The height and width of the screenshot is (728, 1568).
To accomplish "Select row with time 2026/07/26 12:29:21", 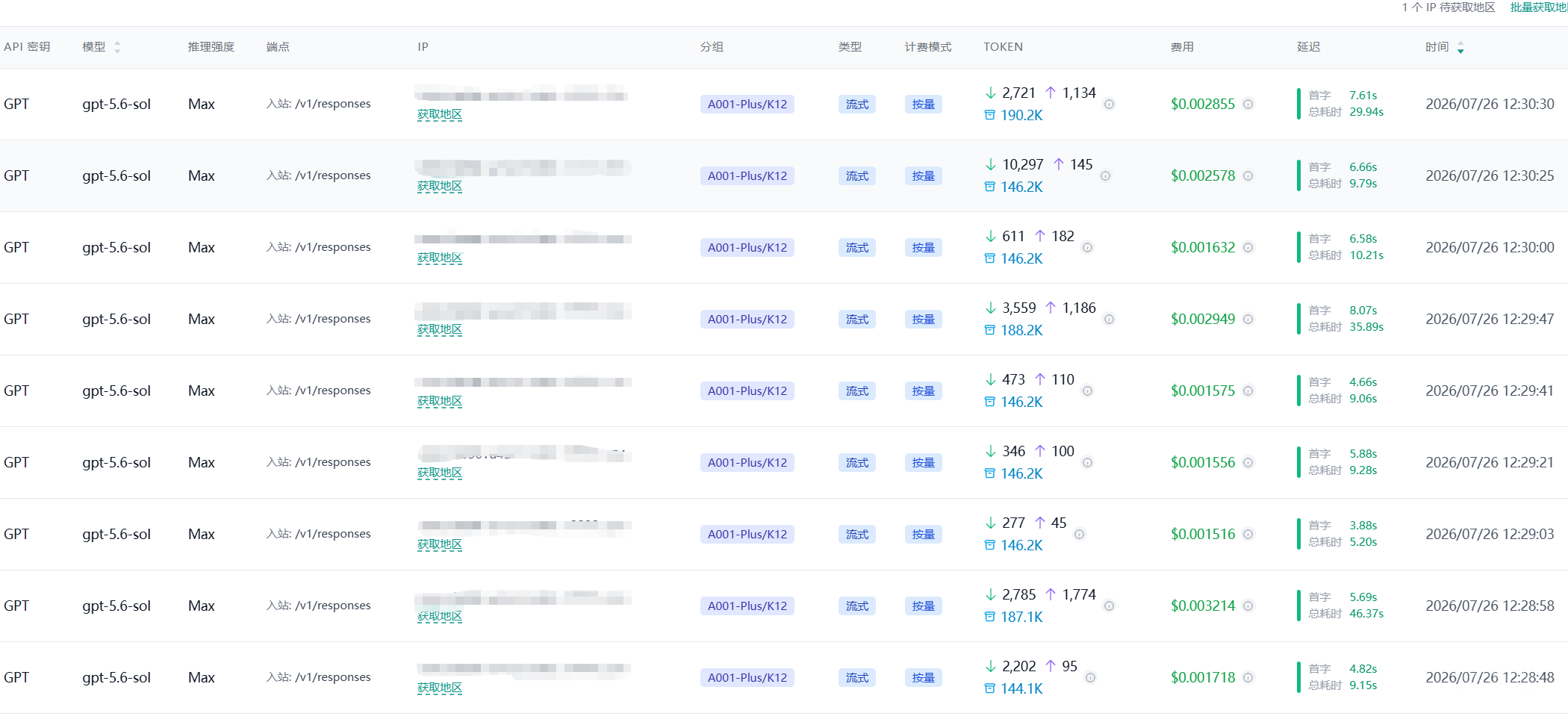I will tap(784, 463).
